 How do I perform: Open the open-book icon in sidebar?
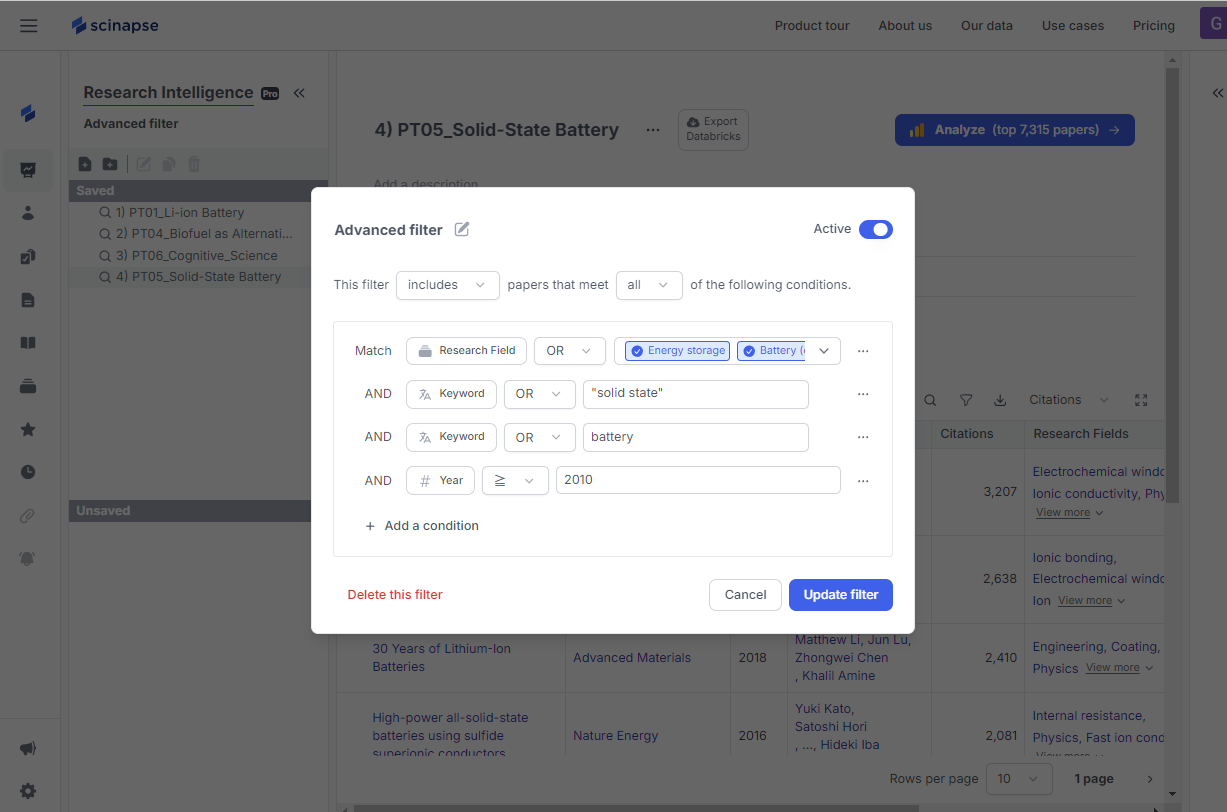[28, 343]
